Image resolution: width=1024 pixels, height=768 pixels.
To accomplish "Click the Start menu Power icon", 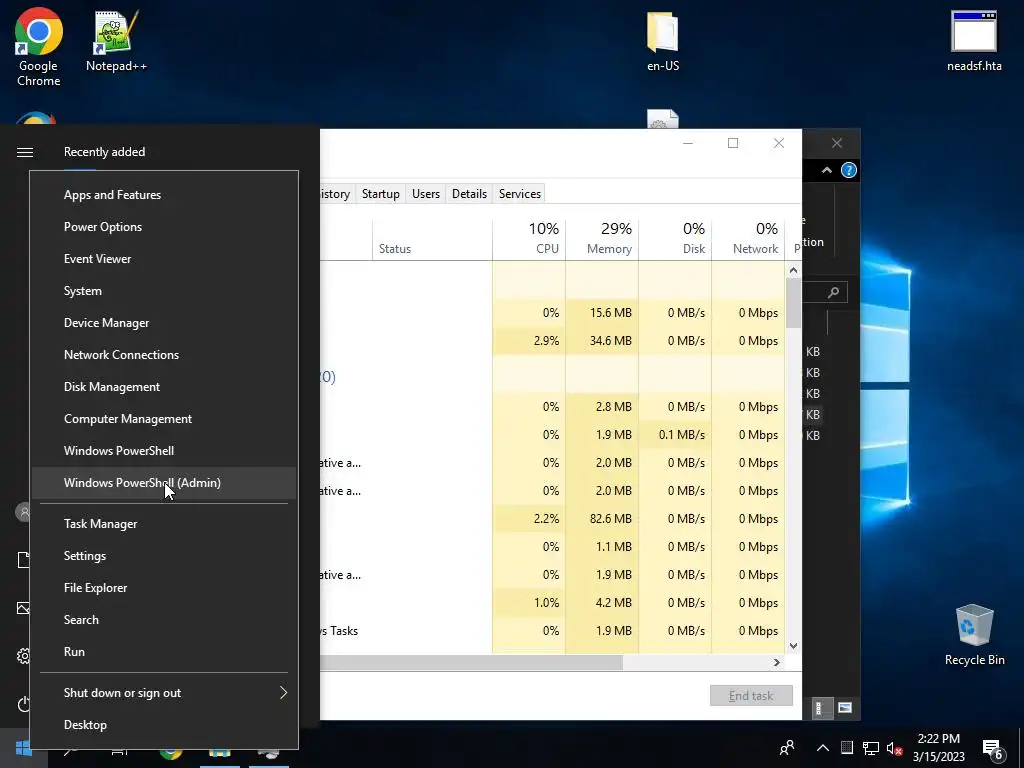I will point(24,704).
